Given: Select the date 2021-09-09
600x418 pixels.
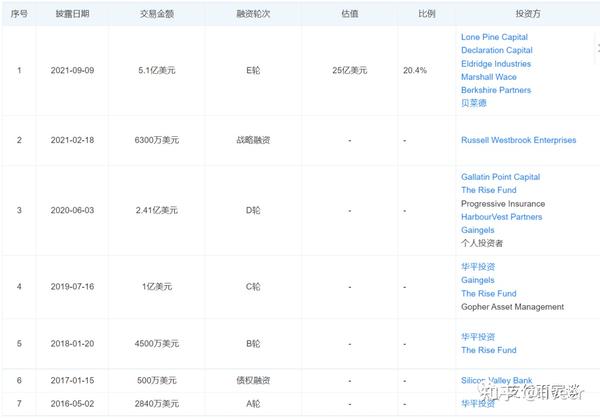Looking at the screenshot, I should pos(72,70).
